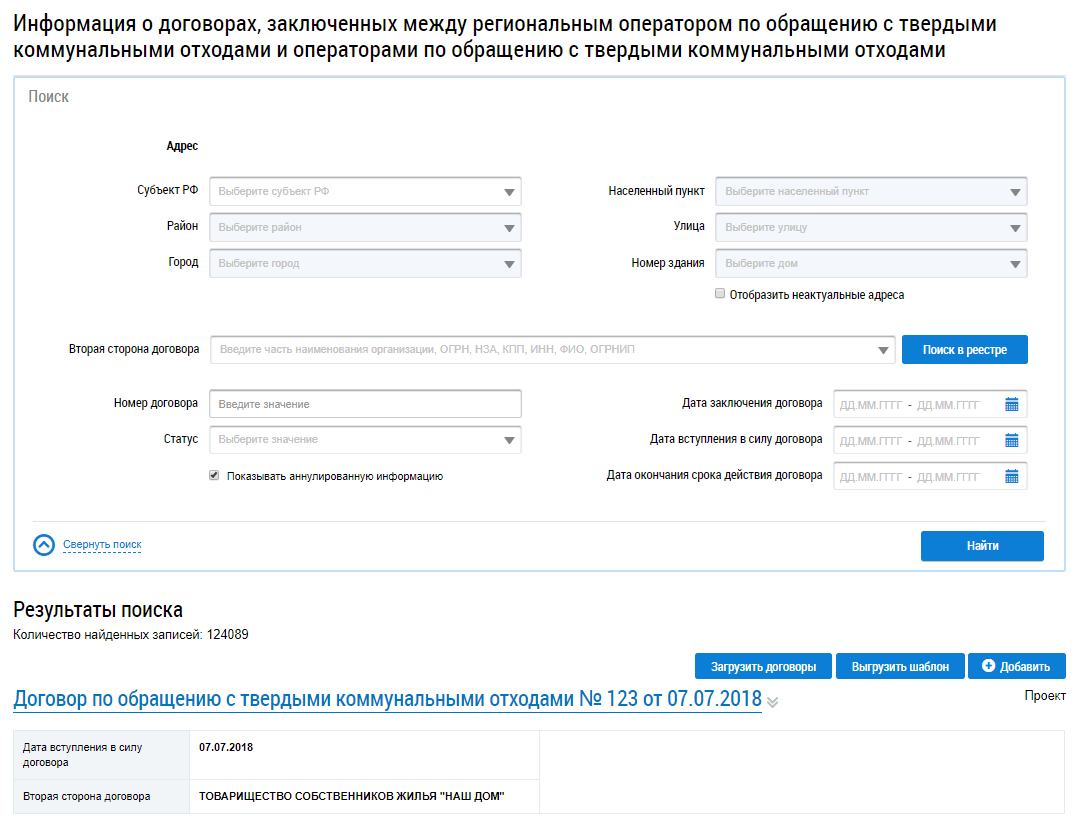Click 'Свернуть поиск' link

click(x=102, y=545)
